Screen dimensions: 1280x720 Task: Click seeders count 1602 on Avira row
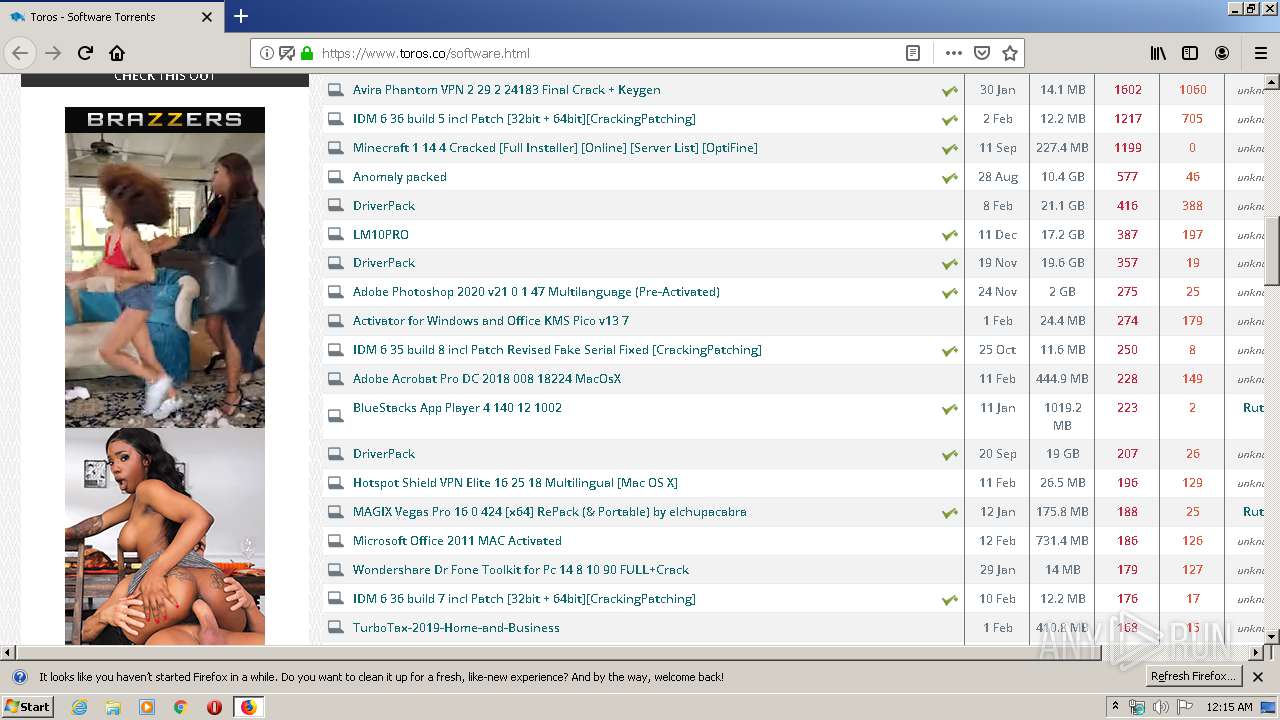[1127, 90]
